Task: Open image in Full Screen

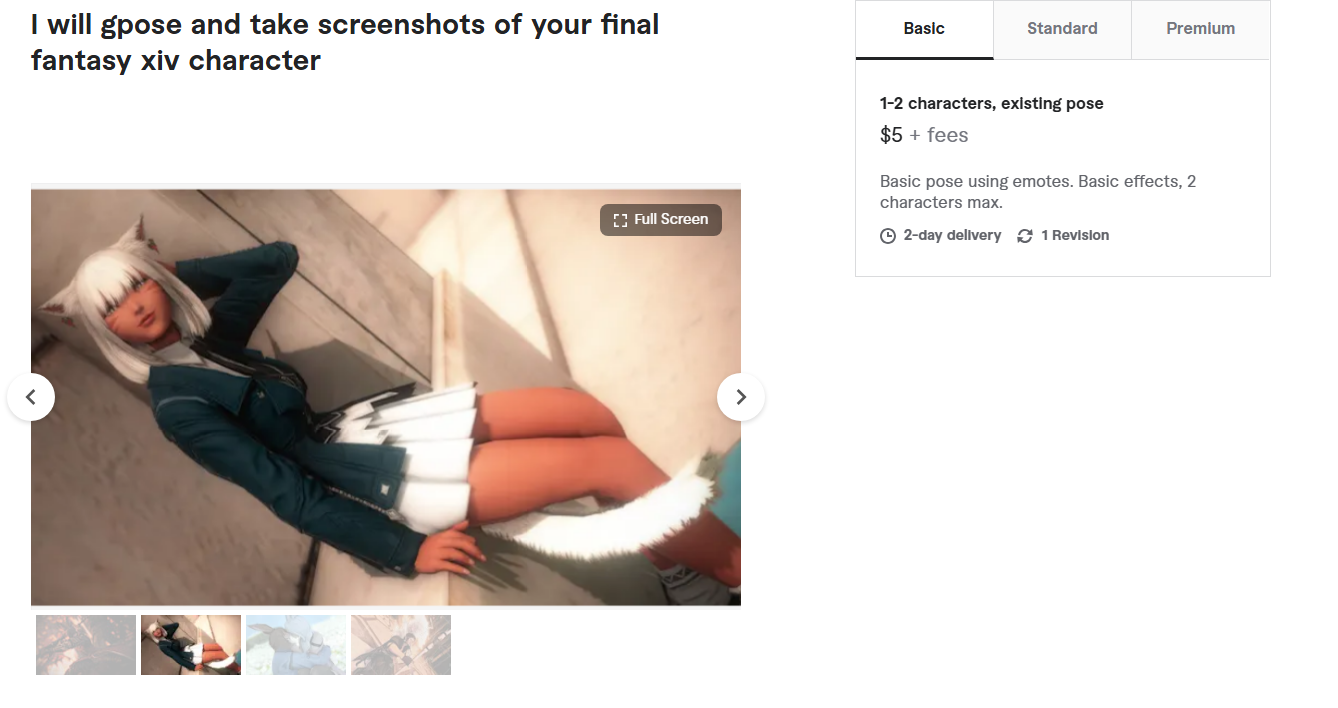Action: 661,220
